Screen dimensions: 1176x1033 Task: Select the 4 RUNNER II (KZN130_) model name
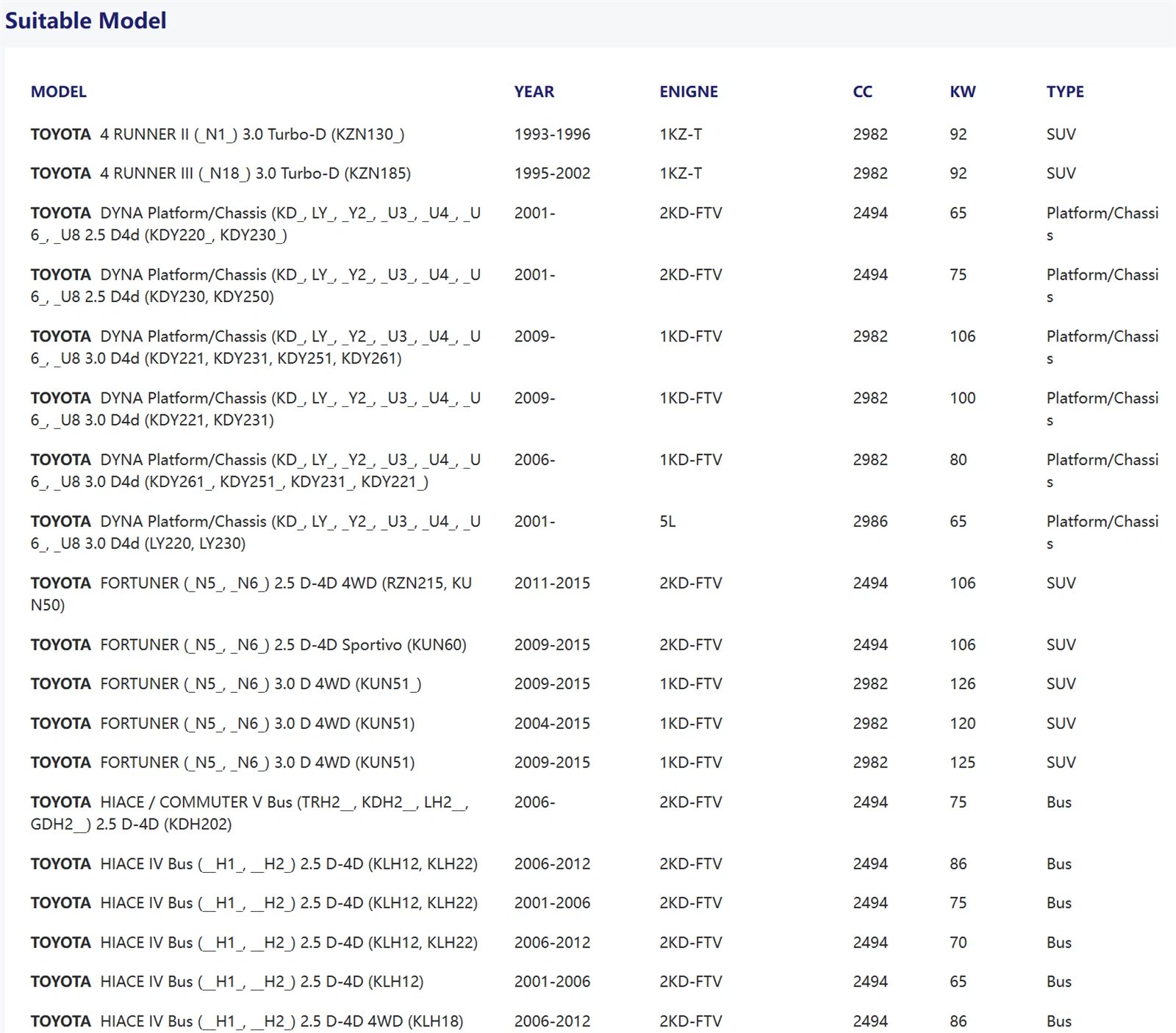pyautogui.click(x=218, y=134)
